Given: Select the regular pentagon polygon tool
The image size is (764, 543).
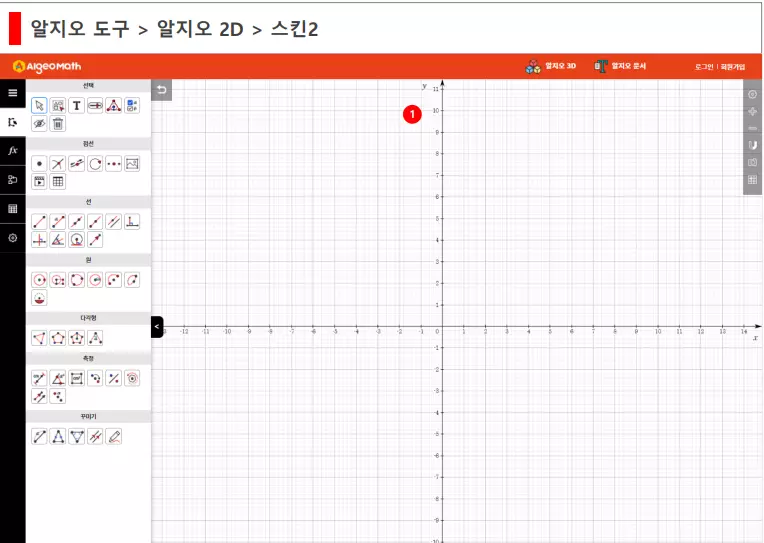Looking at the screenshot, I should [57, 338].
